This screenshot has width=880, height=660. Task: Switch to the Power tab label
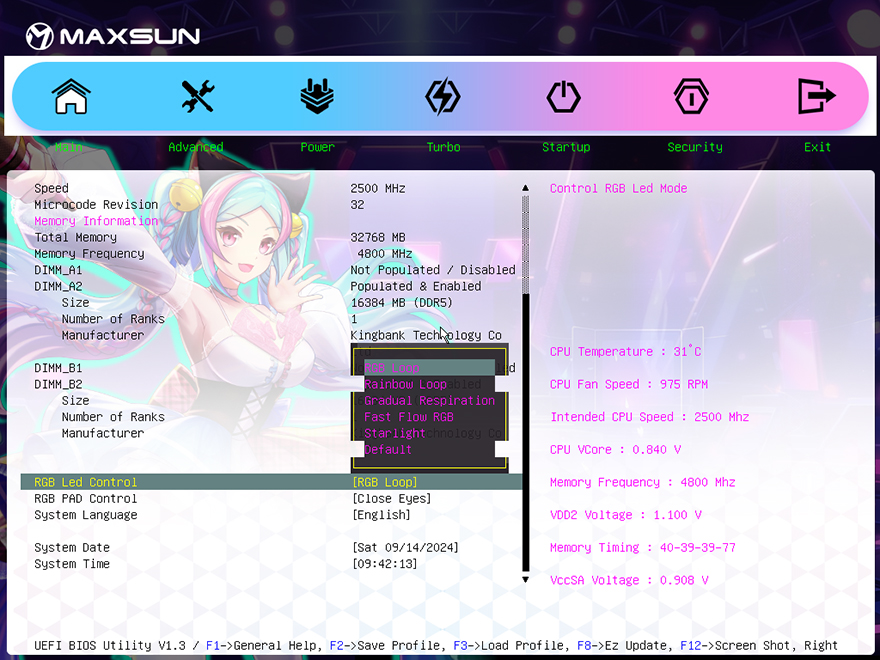[x=317, y=147]
